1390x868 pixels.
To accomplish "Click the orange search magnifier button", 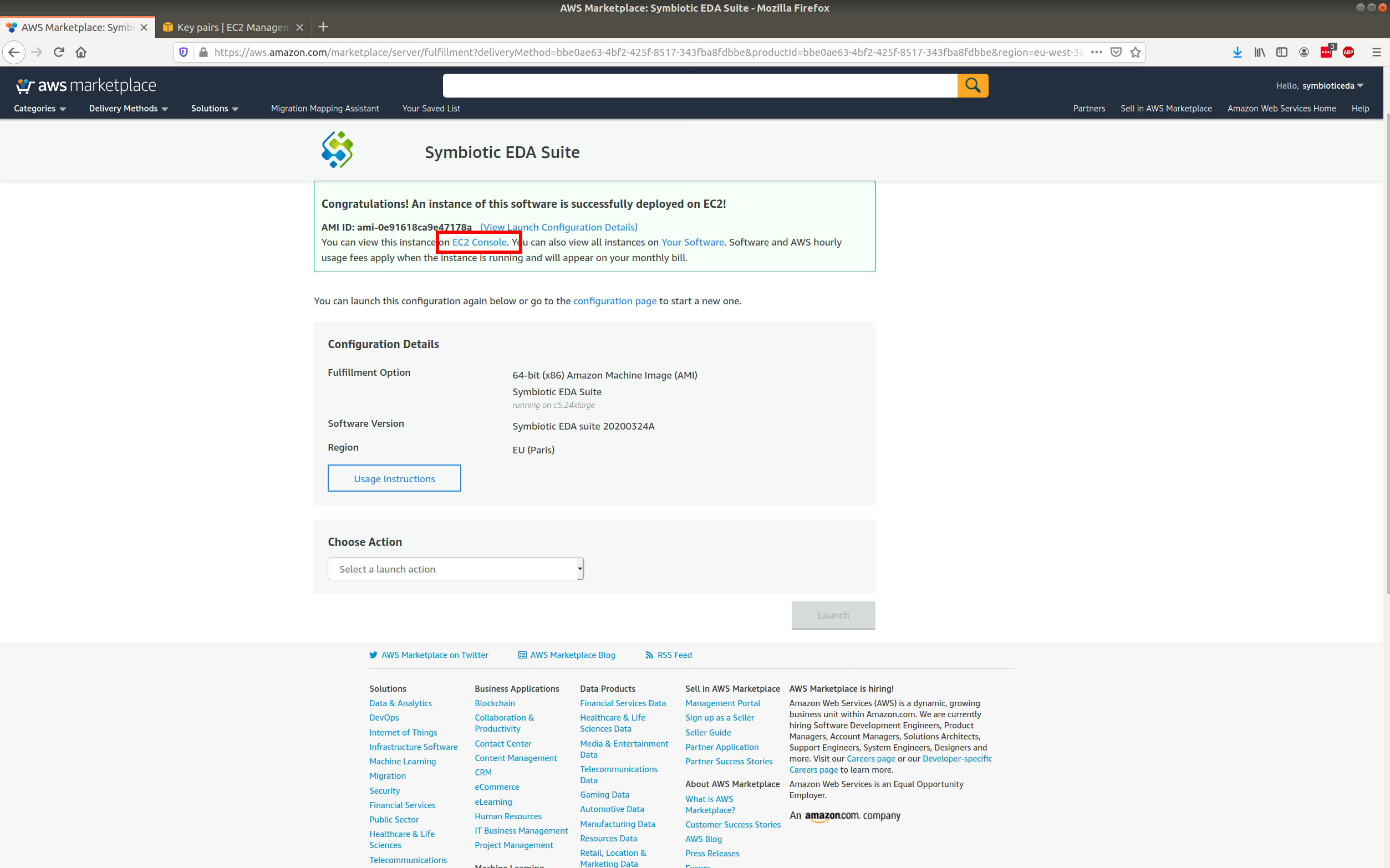I will point(973,85).
